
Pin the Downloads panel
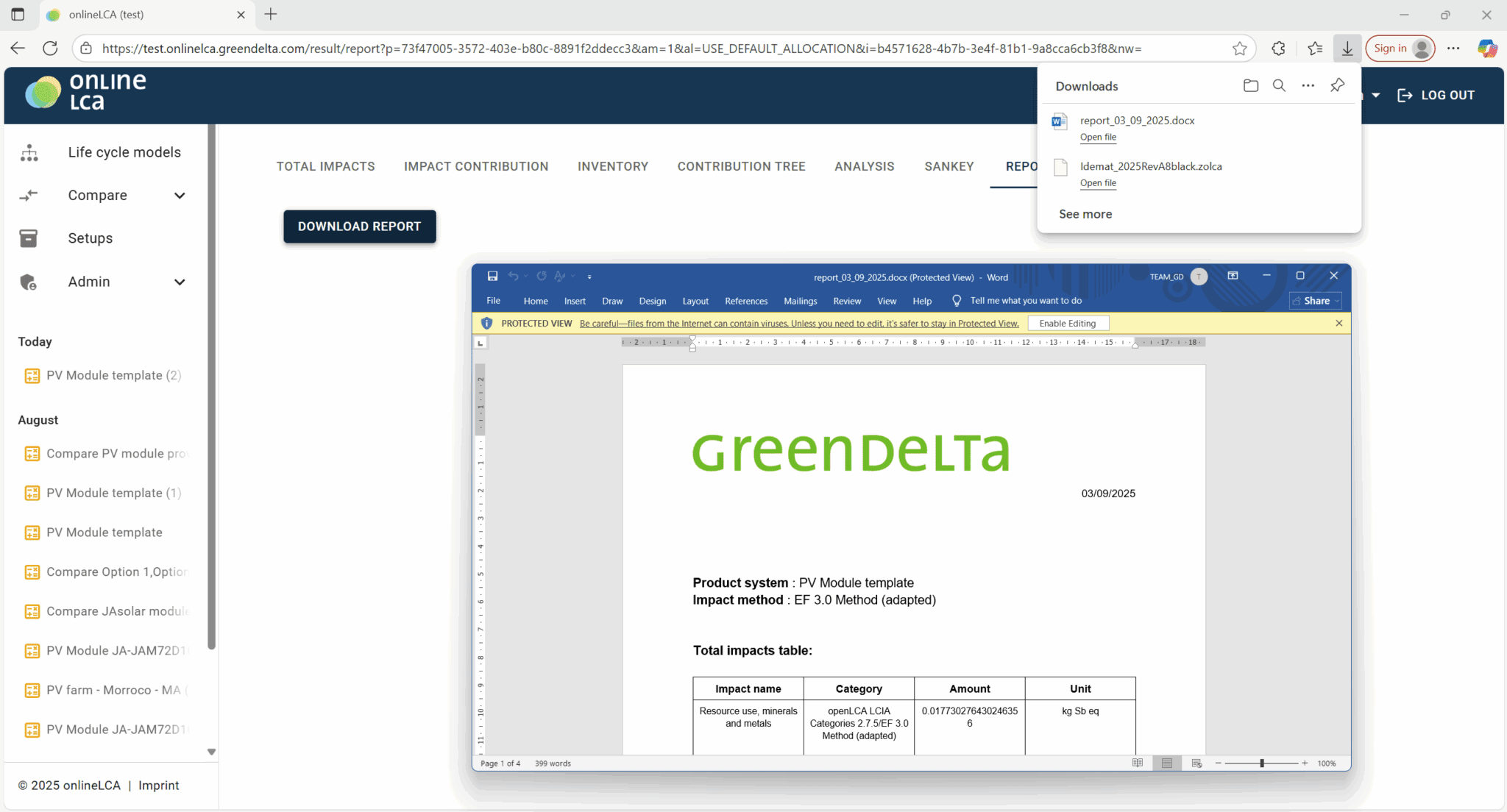point(1337,86)
